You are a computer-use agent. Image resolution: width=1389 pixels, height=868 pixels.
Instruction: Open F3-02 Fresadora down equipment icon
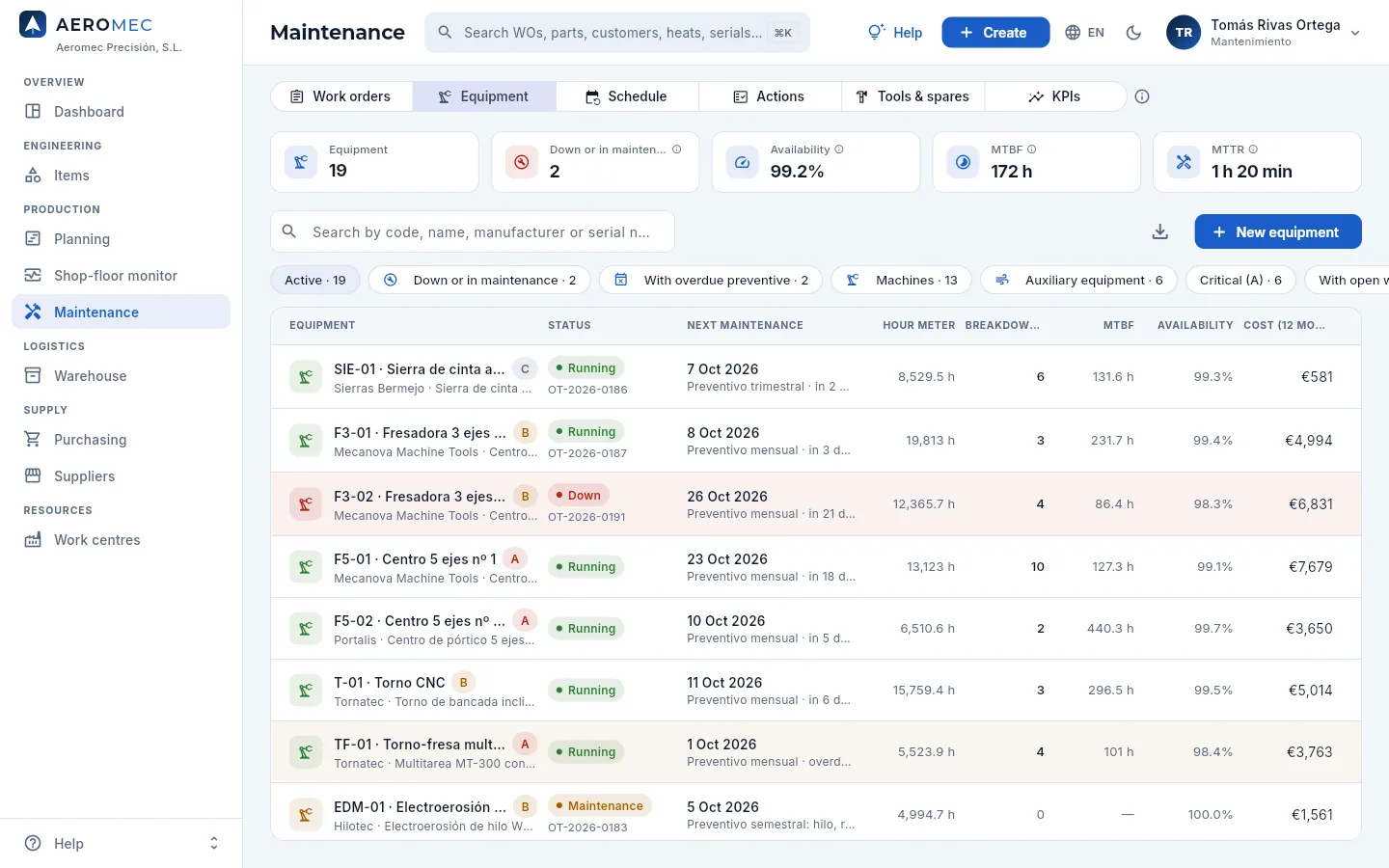click(306, 503)
